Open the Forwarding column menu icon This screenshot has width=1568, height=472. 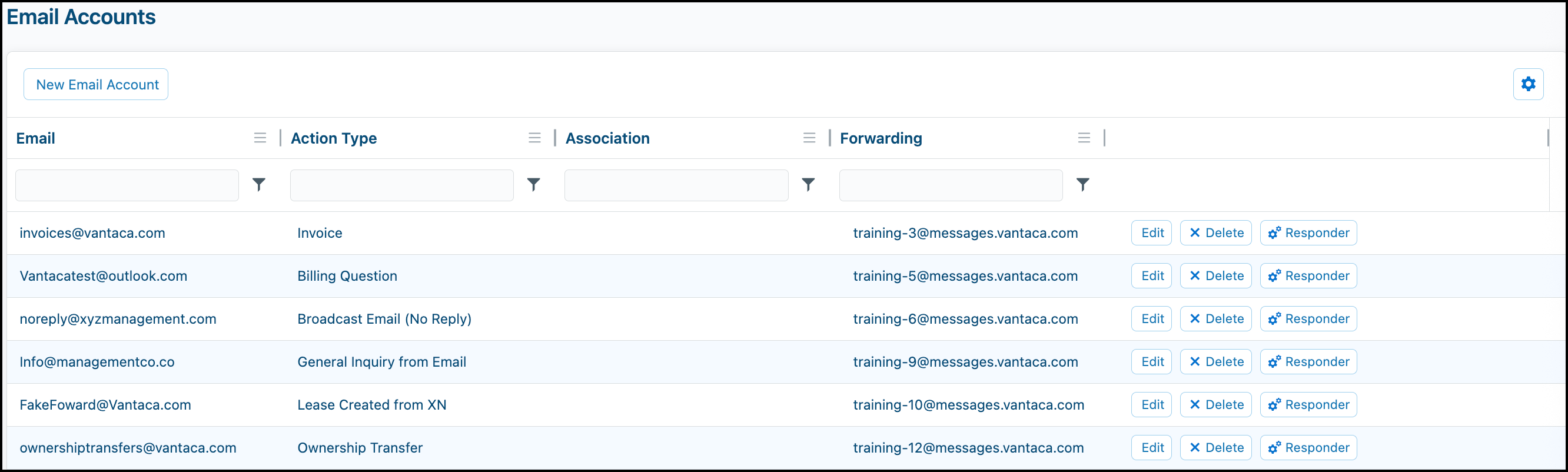[1084, 138]
